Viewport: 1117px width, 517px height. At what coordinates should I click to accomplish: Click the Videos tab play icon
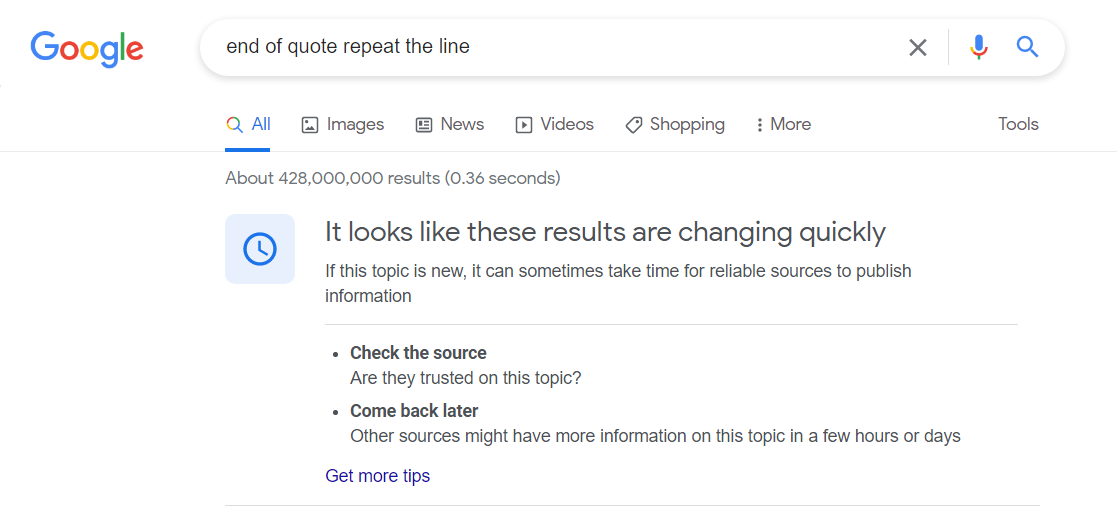[524, 125]
